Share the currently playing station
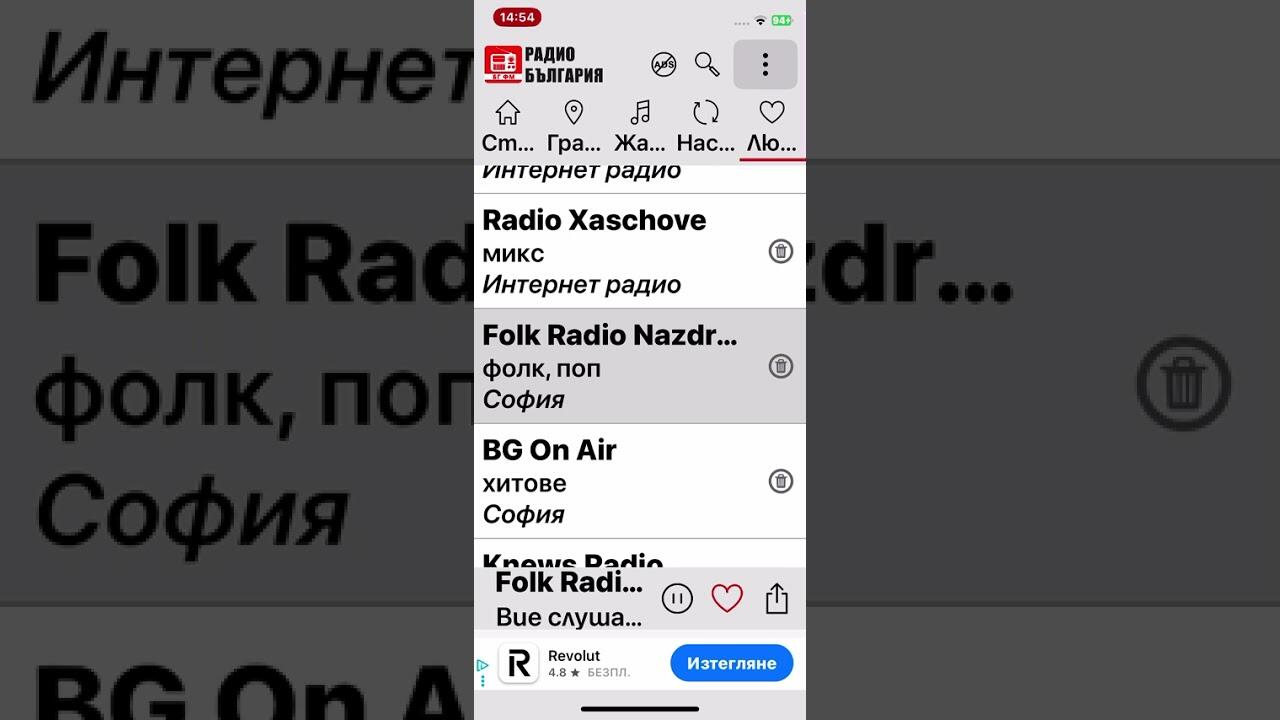The height and width of the screenshot is (720, 1280). [x=777, y=599]
